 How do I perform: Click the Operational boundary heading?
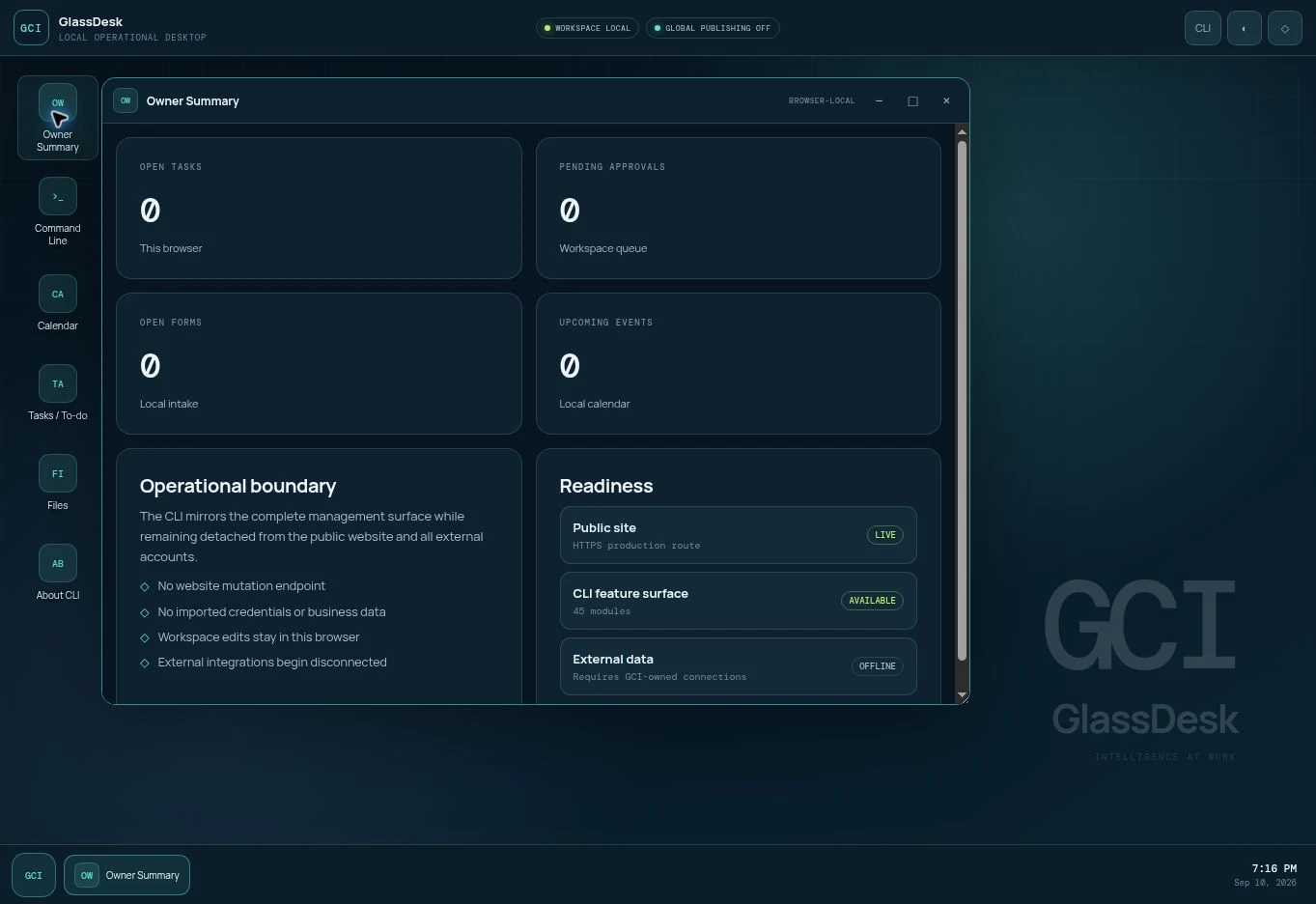click(238, 486)
